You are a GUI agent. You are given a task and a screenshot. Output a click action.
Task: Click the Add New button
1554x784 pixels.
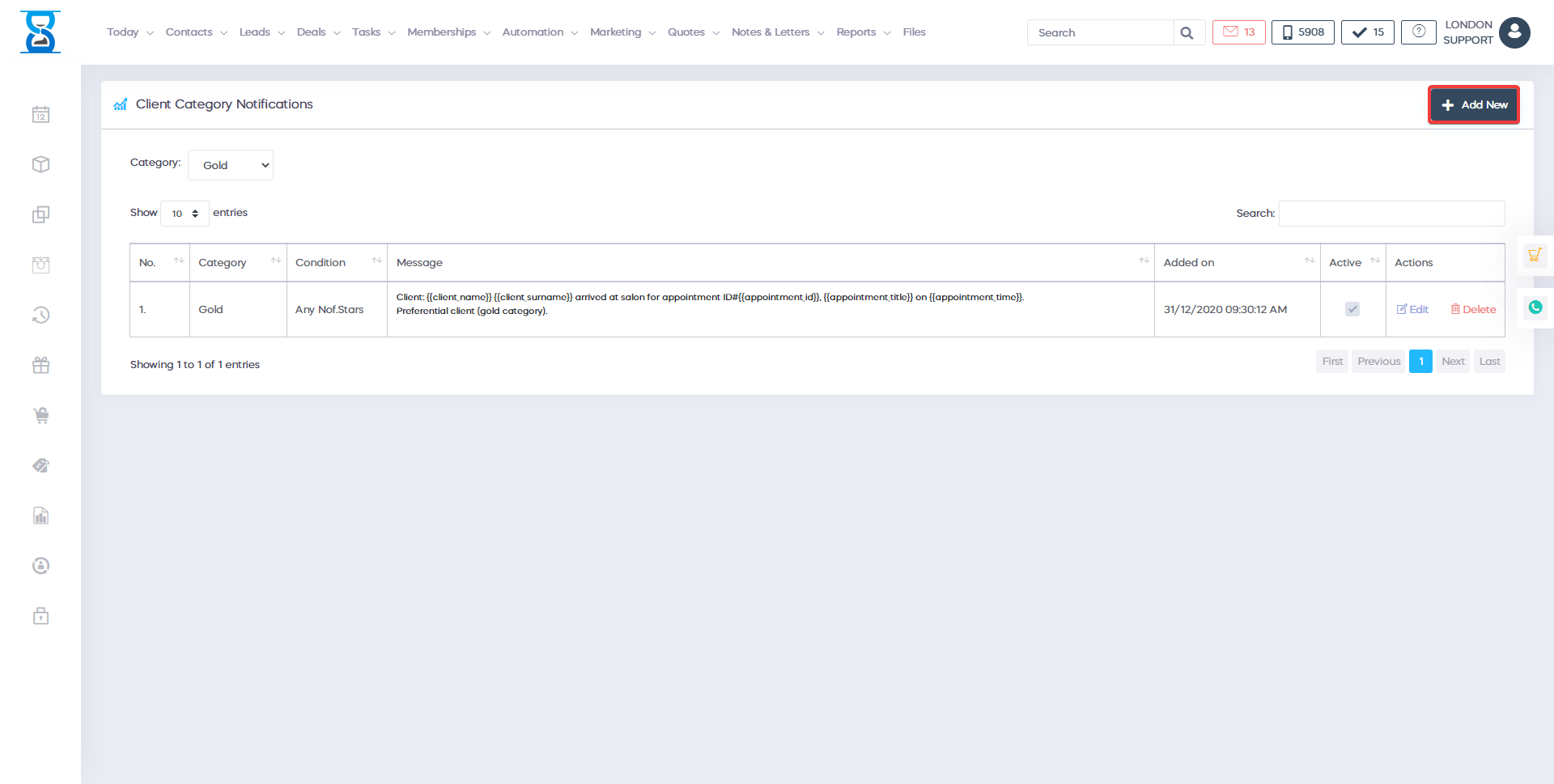point(1474,105)
